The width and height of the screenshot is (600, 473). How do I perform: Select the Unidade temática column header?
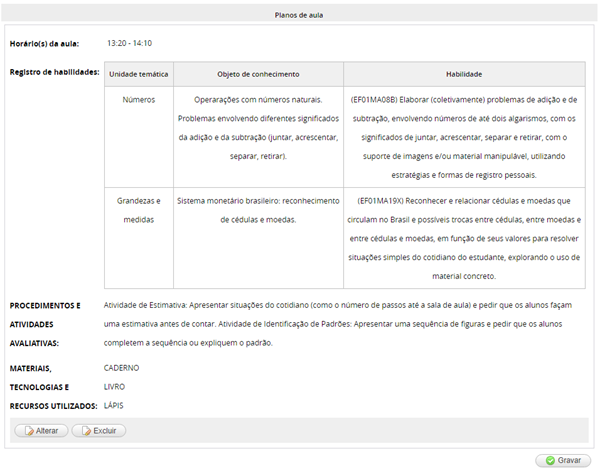tap(139, 74)
